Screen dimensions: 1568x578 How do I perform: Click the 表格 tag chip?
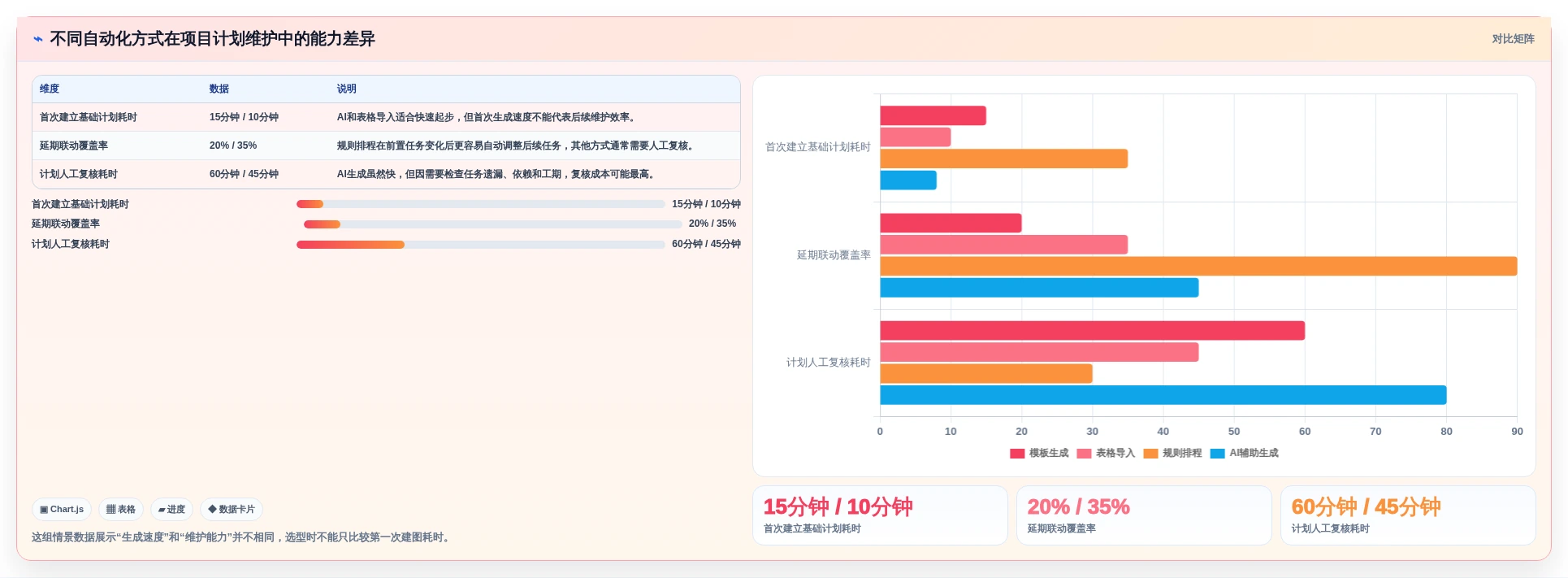121,510
